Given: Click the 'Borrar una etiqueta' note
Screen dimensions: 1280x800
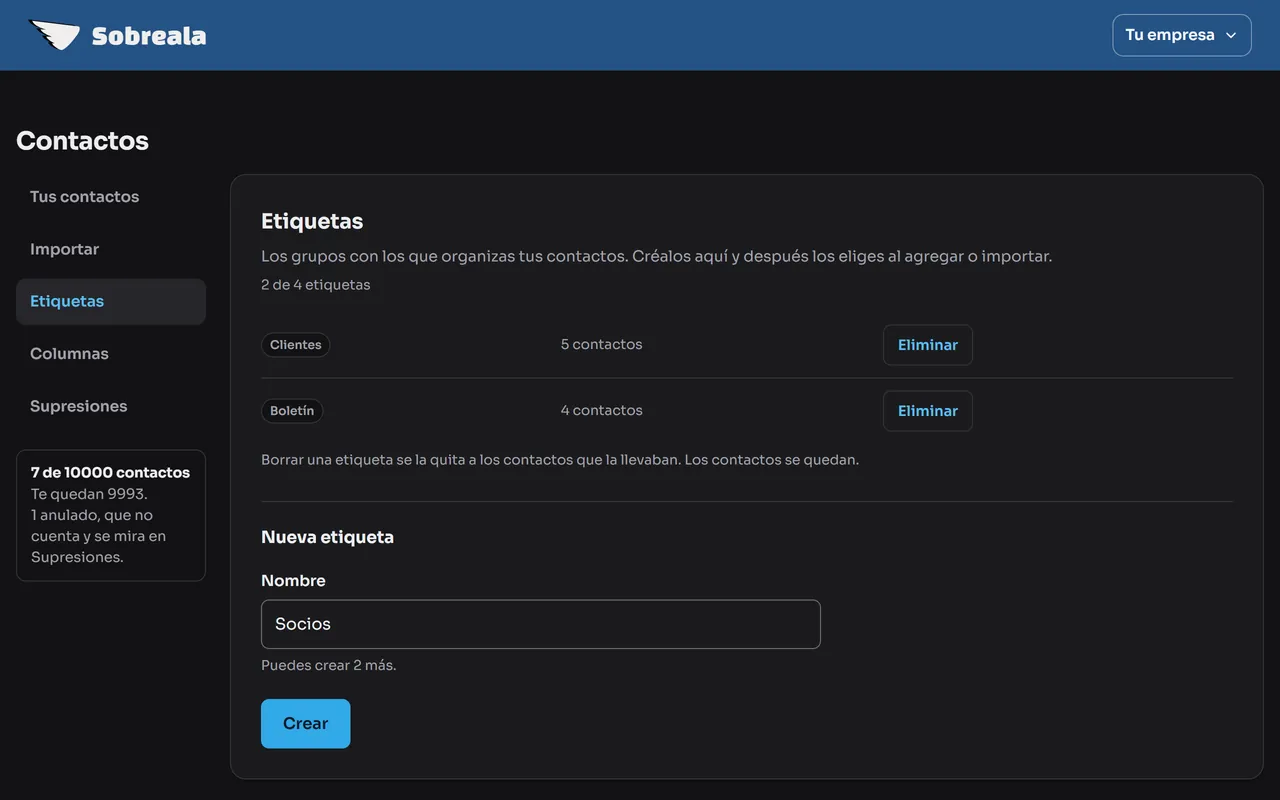Looking at the screenshot, I should (x=560, y=460).
